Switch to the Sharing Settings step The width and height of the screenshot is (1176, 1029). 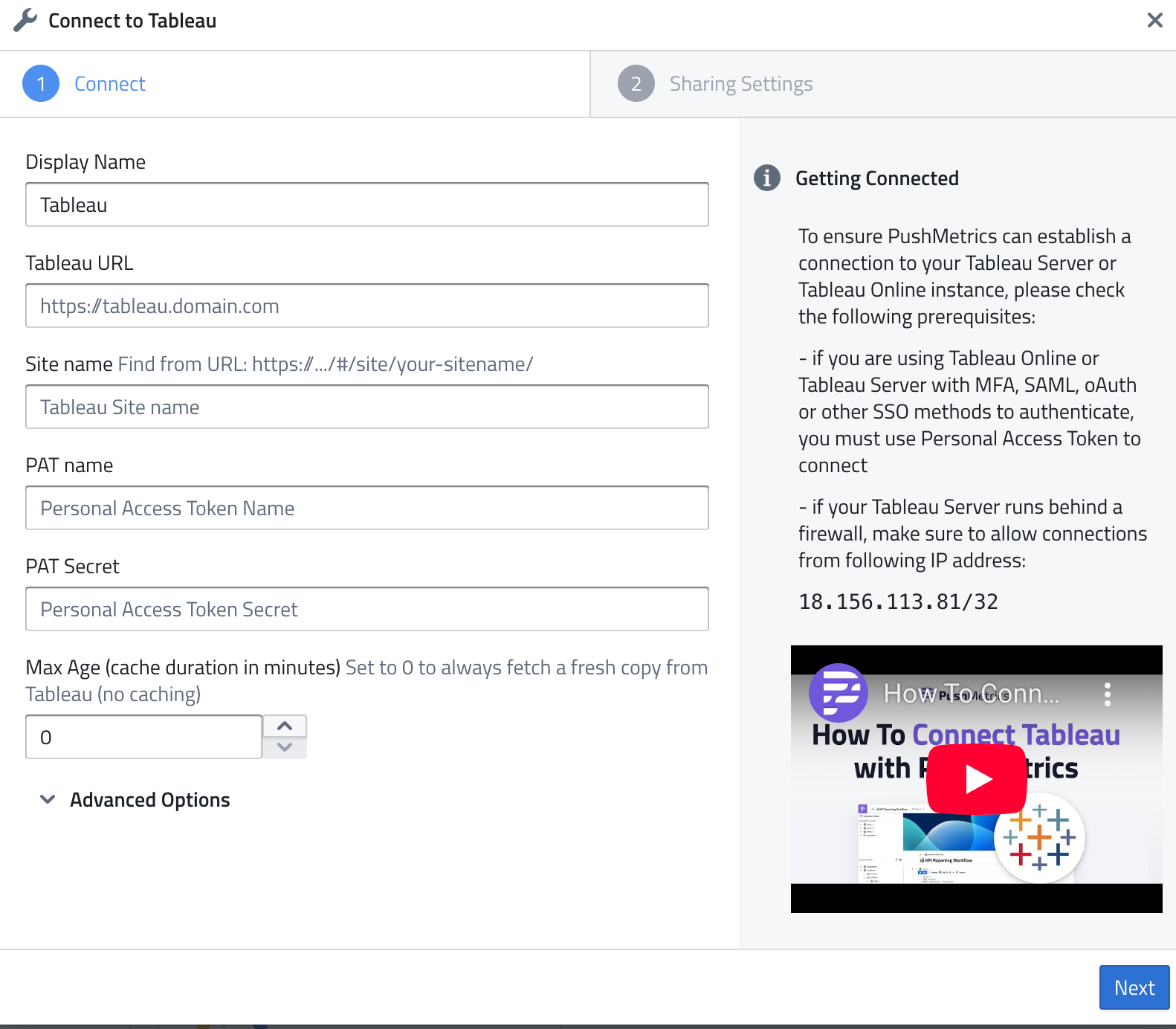coord(740,84)
